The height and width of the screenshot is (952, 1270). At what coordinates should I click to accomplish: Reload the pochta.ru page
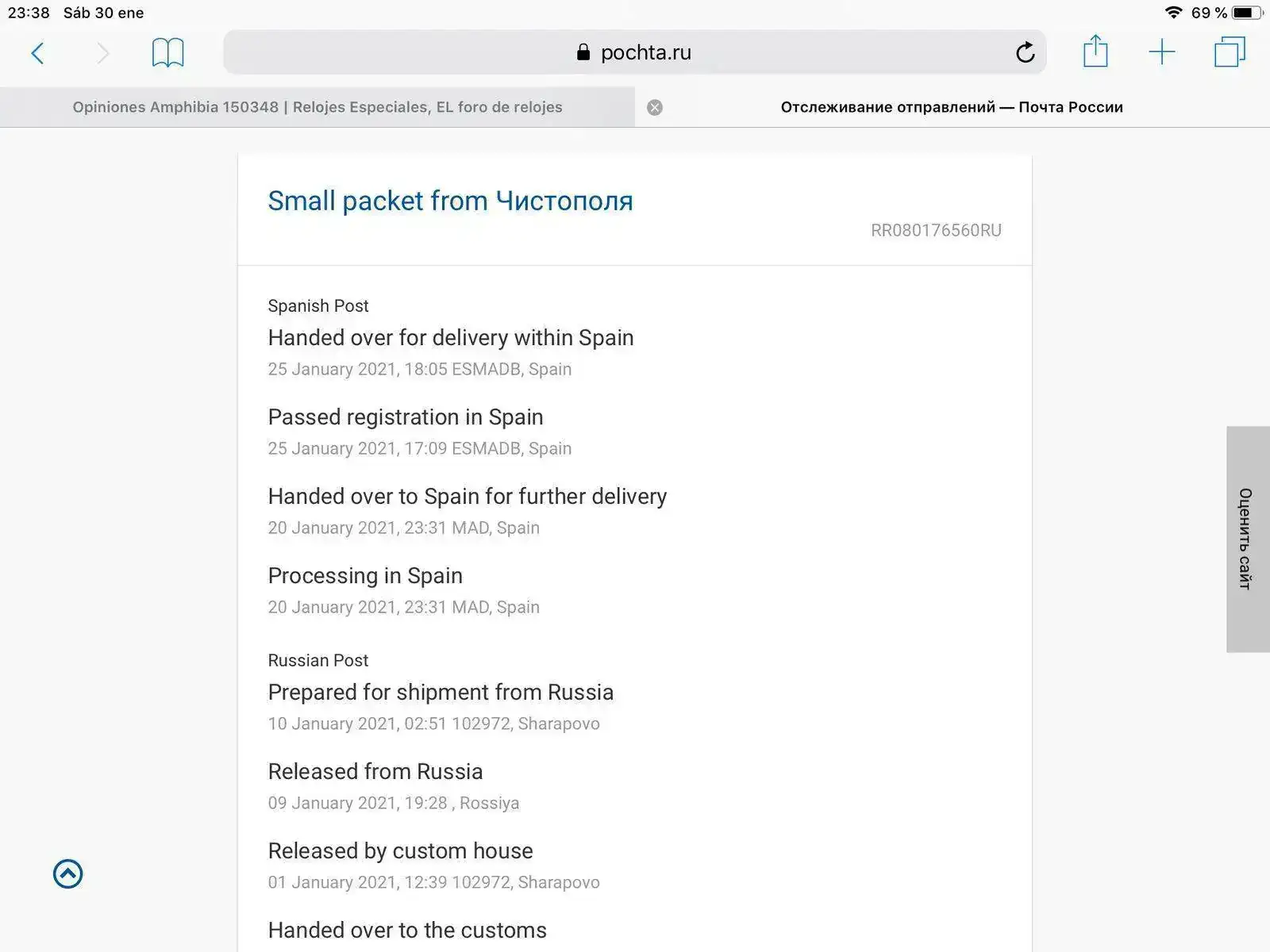(x=1025, y=52)
